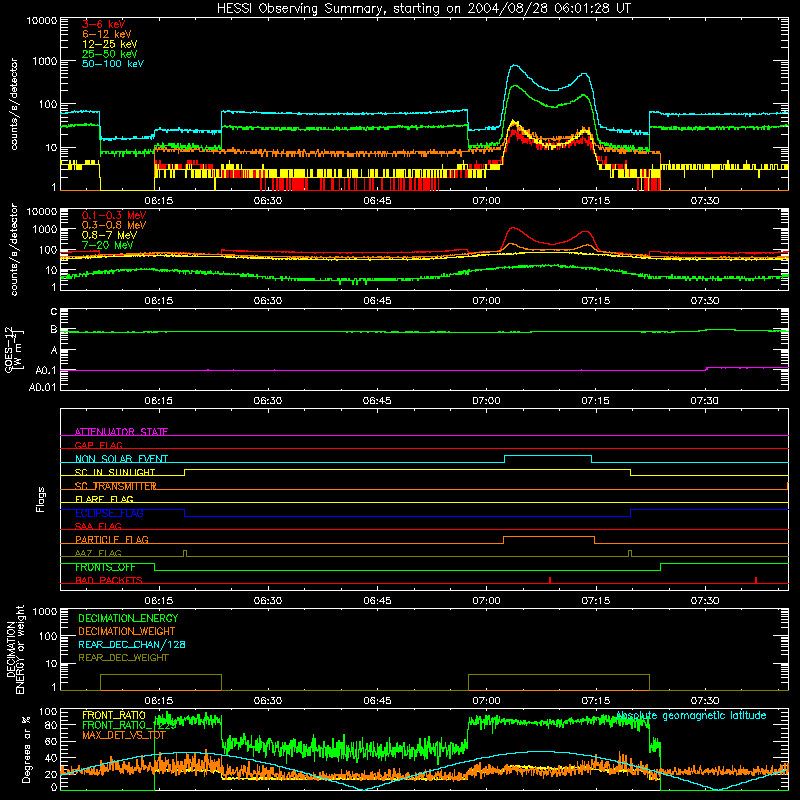Click the NON_SOLAR_EVENT flag label
The width and height of the screenshot is (800, 800).
coord(121,459)
